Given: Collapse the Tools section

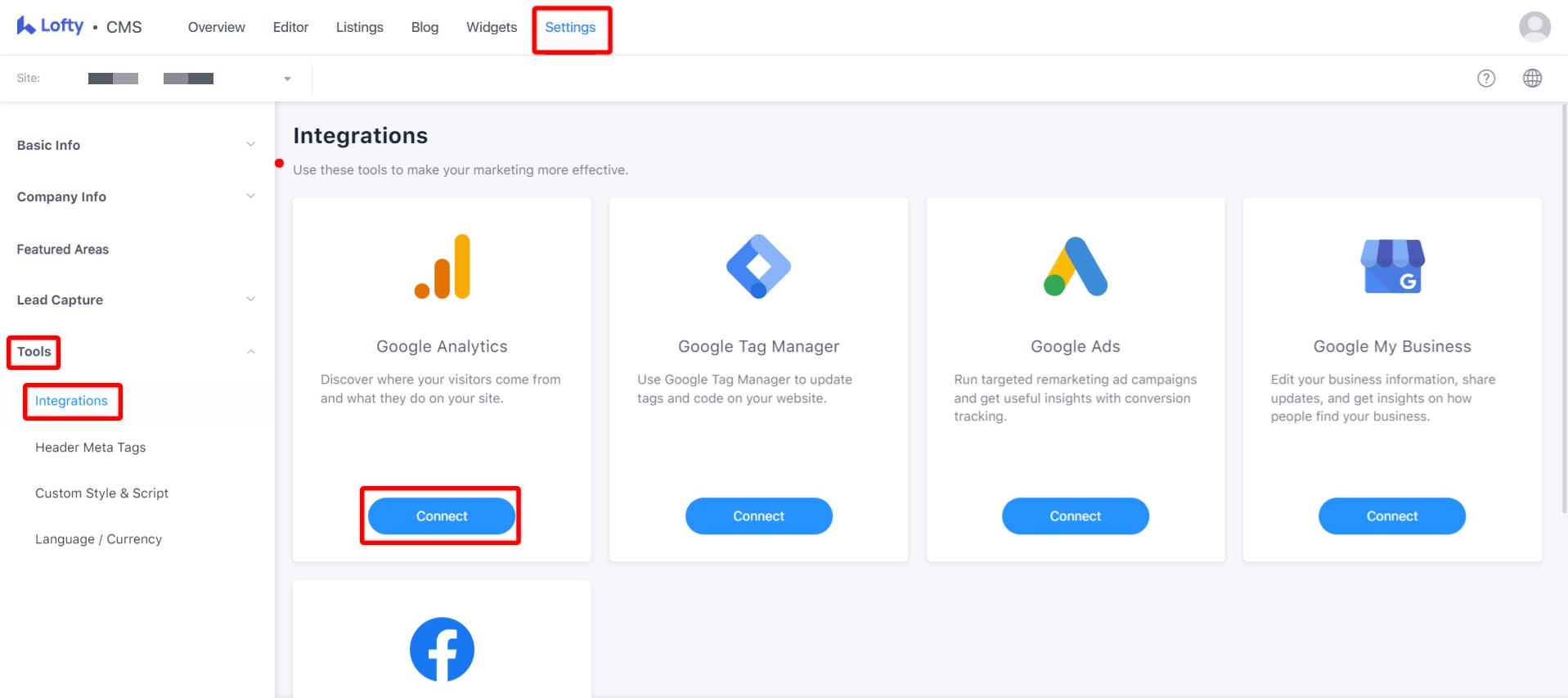Looking at the screenshot, I should (x=250, y=352).
